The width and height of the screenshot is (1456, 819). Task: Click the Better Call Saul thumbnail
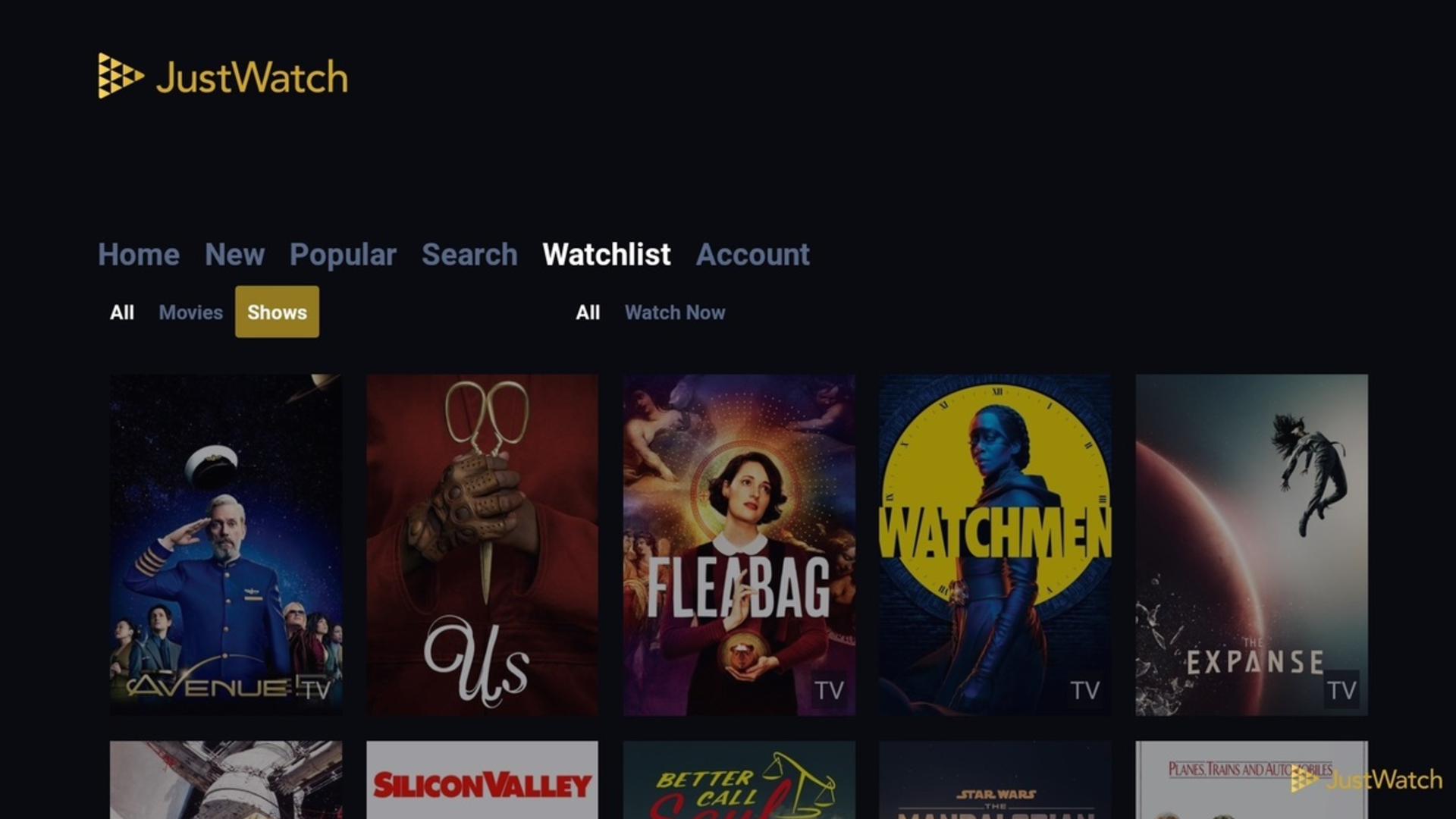point(739,780)
